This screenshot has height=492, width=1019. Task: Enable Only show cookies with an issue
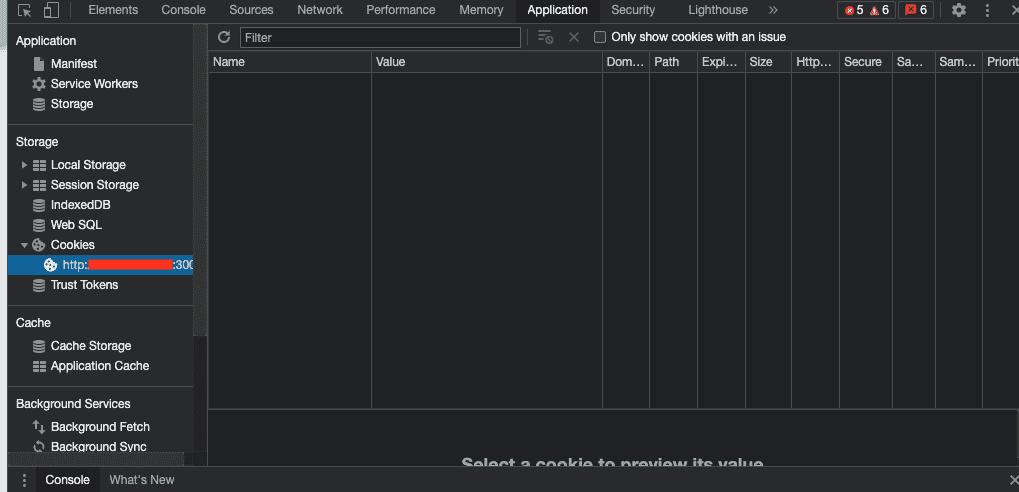[x=600, y=37]
